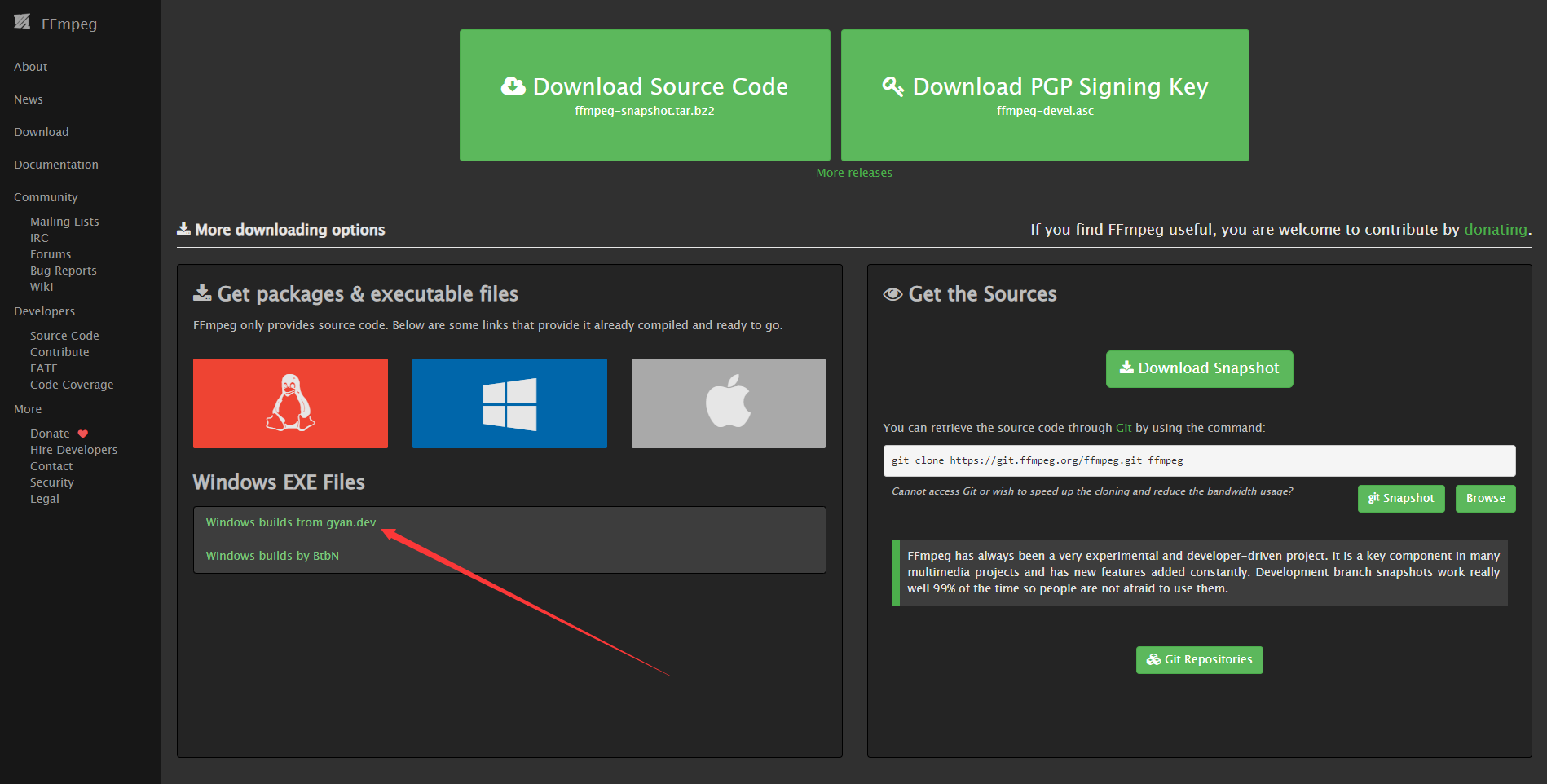Viewport: 1547px width, 784px height.
Task: Click the 'Get the Sources' heading
Action: [982, 294]
